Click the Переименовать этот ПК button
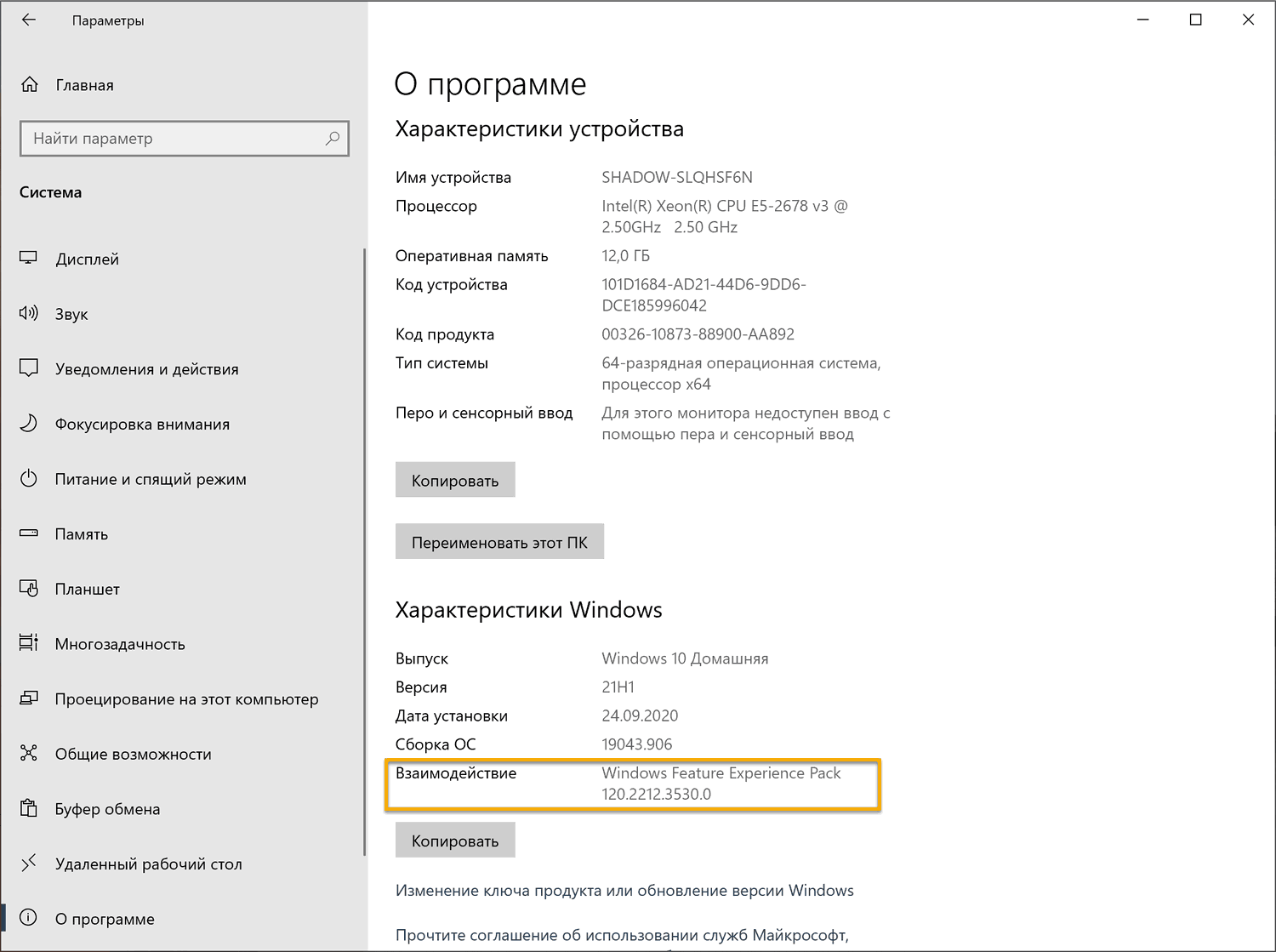Viewport: 1276px width, 952px height. (498, 541)
